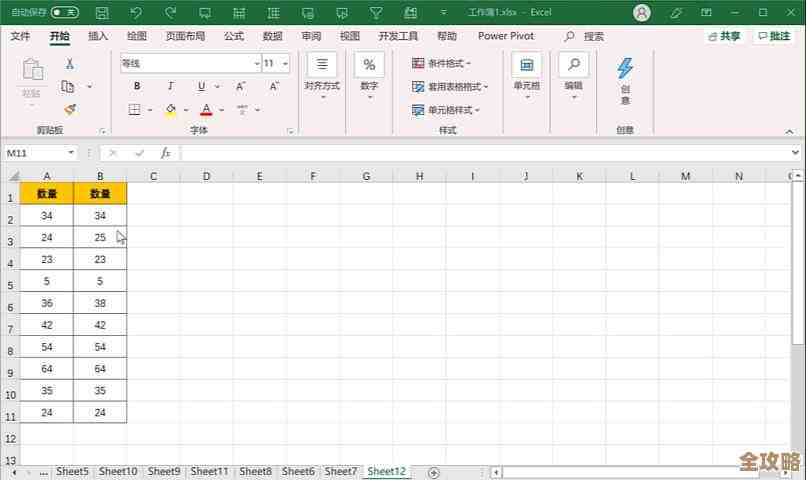Click the 共享 share button
This screenshot has width=806, height=480.
[724, 36]
